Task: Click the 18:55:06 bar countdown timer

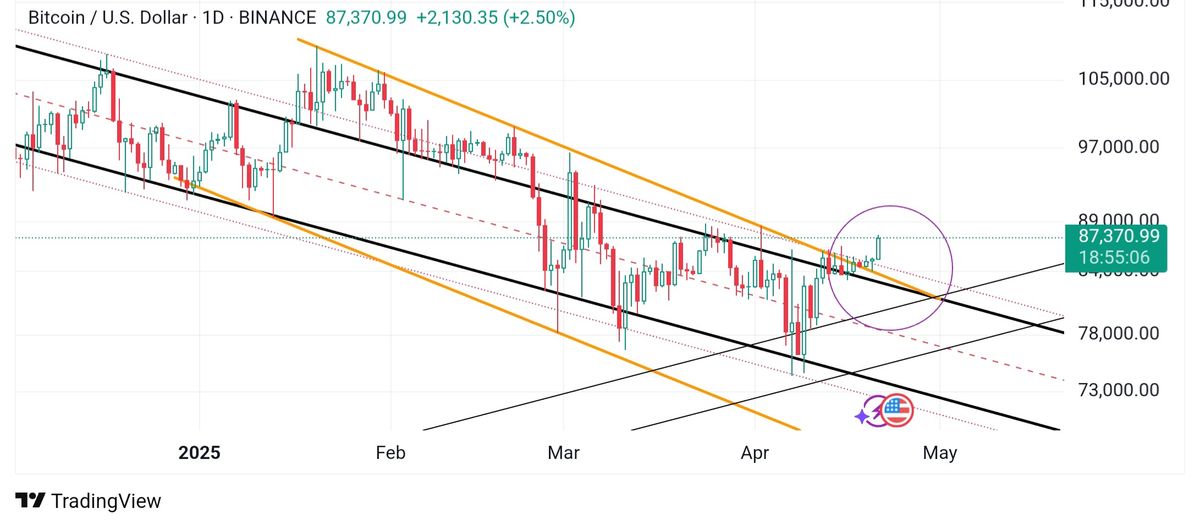Action: pyautogui.click(x=1120, y=257)
